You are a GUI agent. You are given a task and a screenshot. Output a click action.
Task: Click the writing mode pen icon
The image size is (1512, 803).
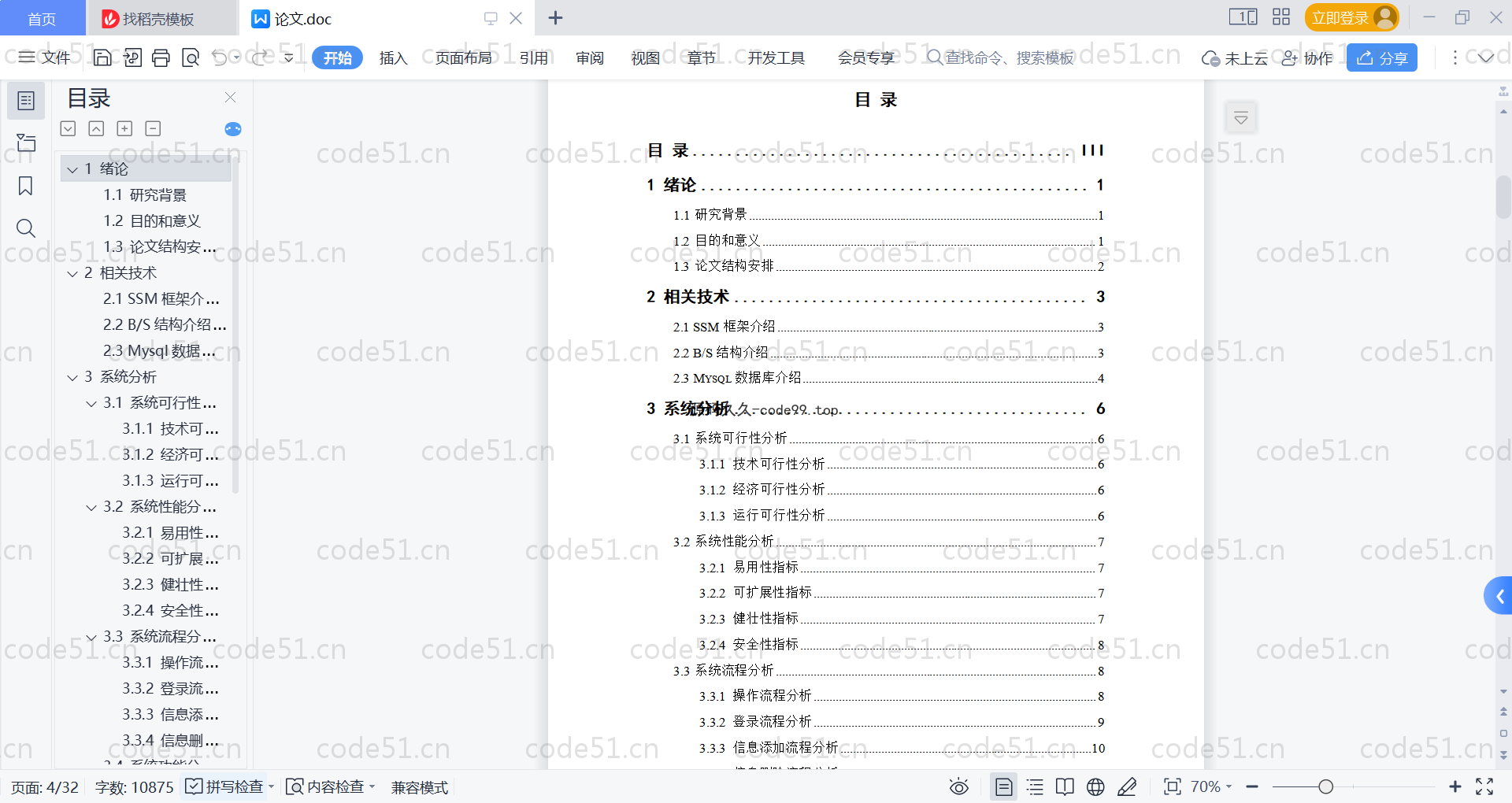click(1127, 786)
